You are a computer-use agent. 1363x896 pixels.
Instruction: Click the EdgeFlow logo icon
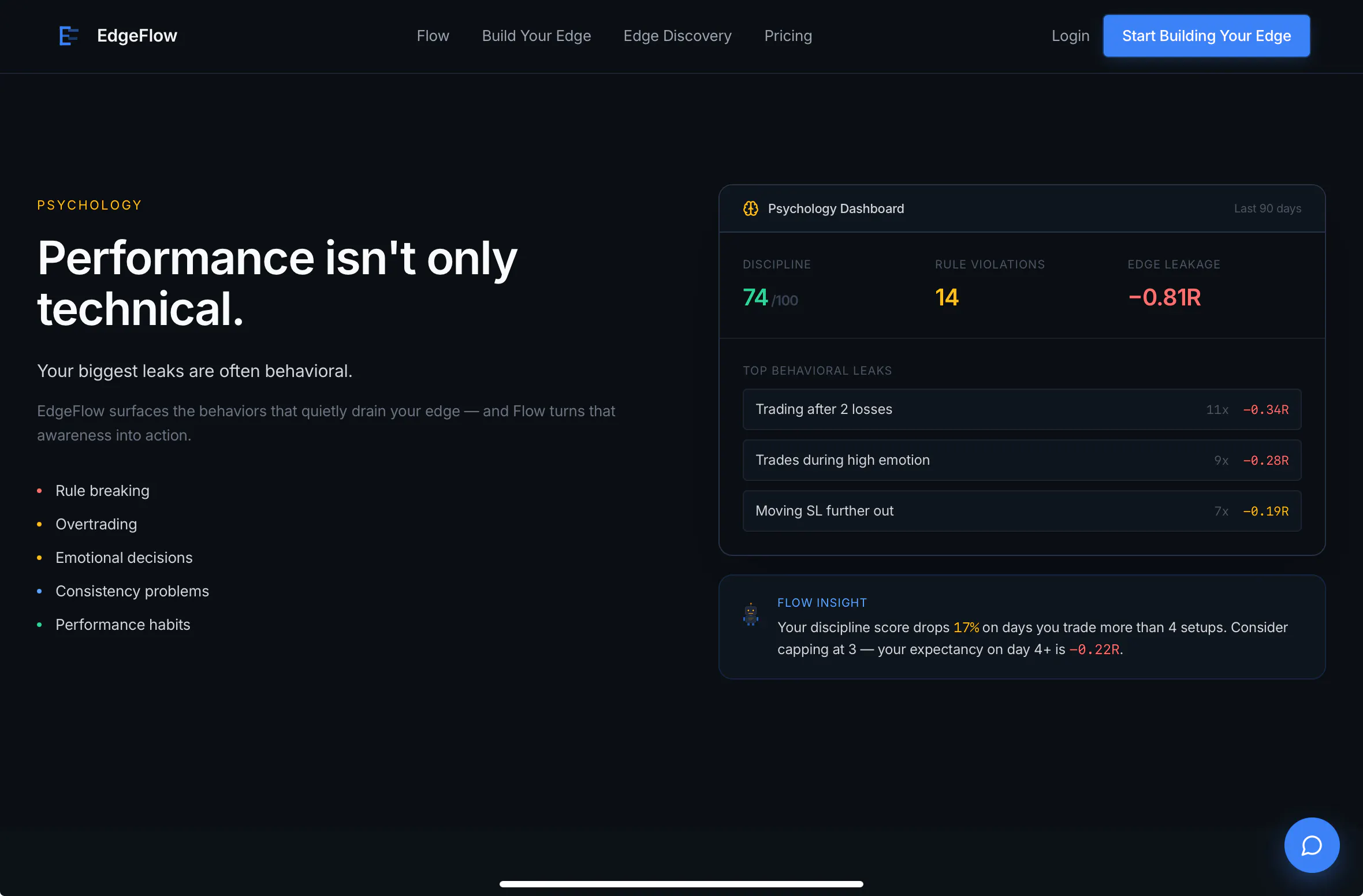(x=69, y=36)
